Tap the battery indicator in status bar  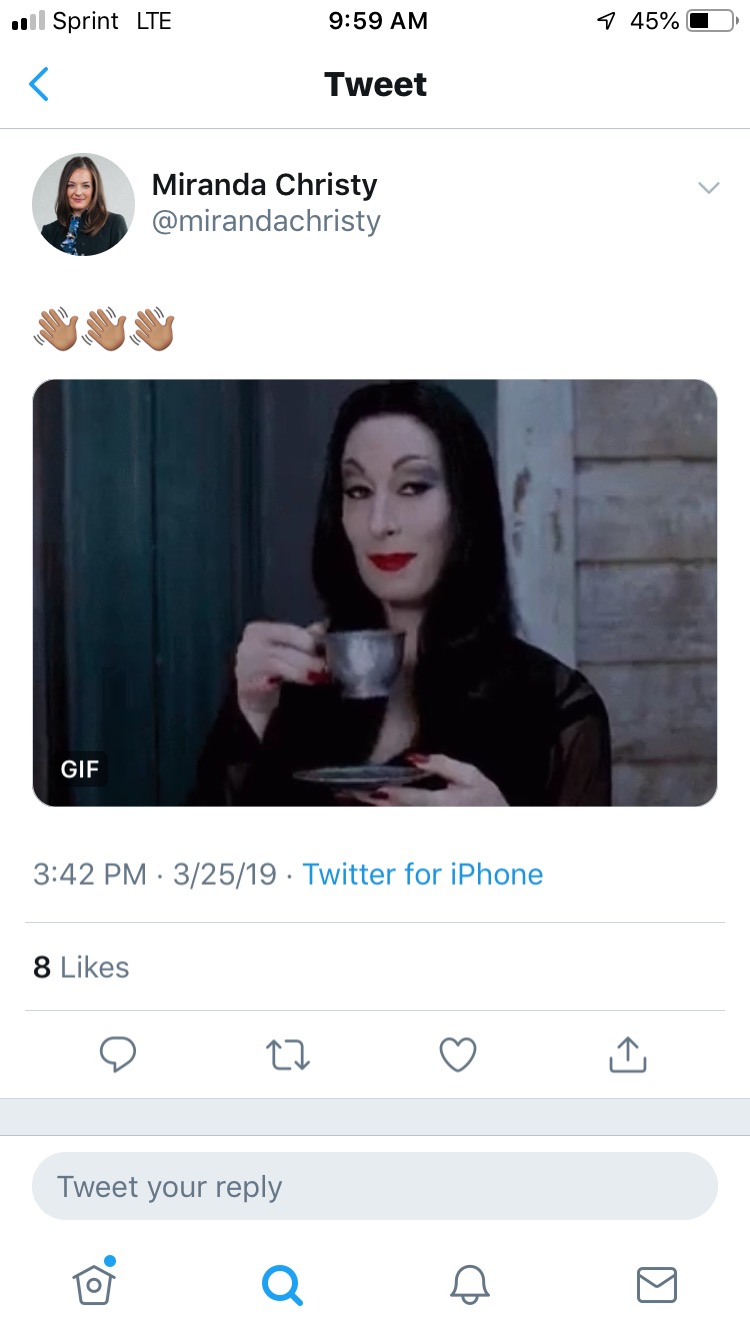pos(710,21)
